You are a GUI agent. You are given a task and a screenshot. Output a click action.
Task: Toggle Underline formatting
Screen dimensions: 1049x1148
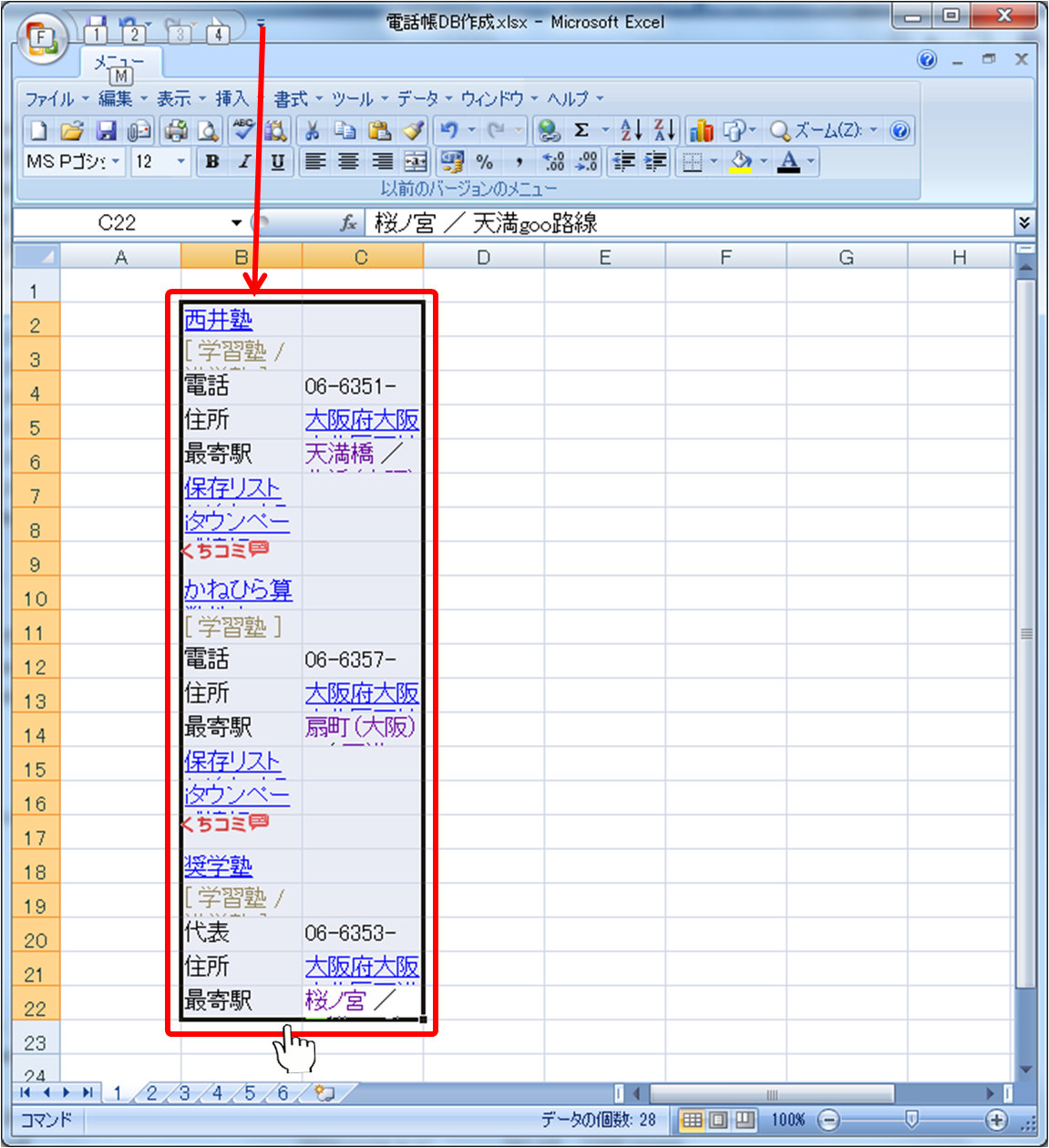pos(278,162)
